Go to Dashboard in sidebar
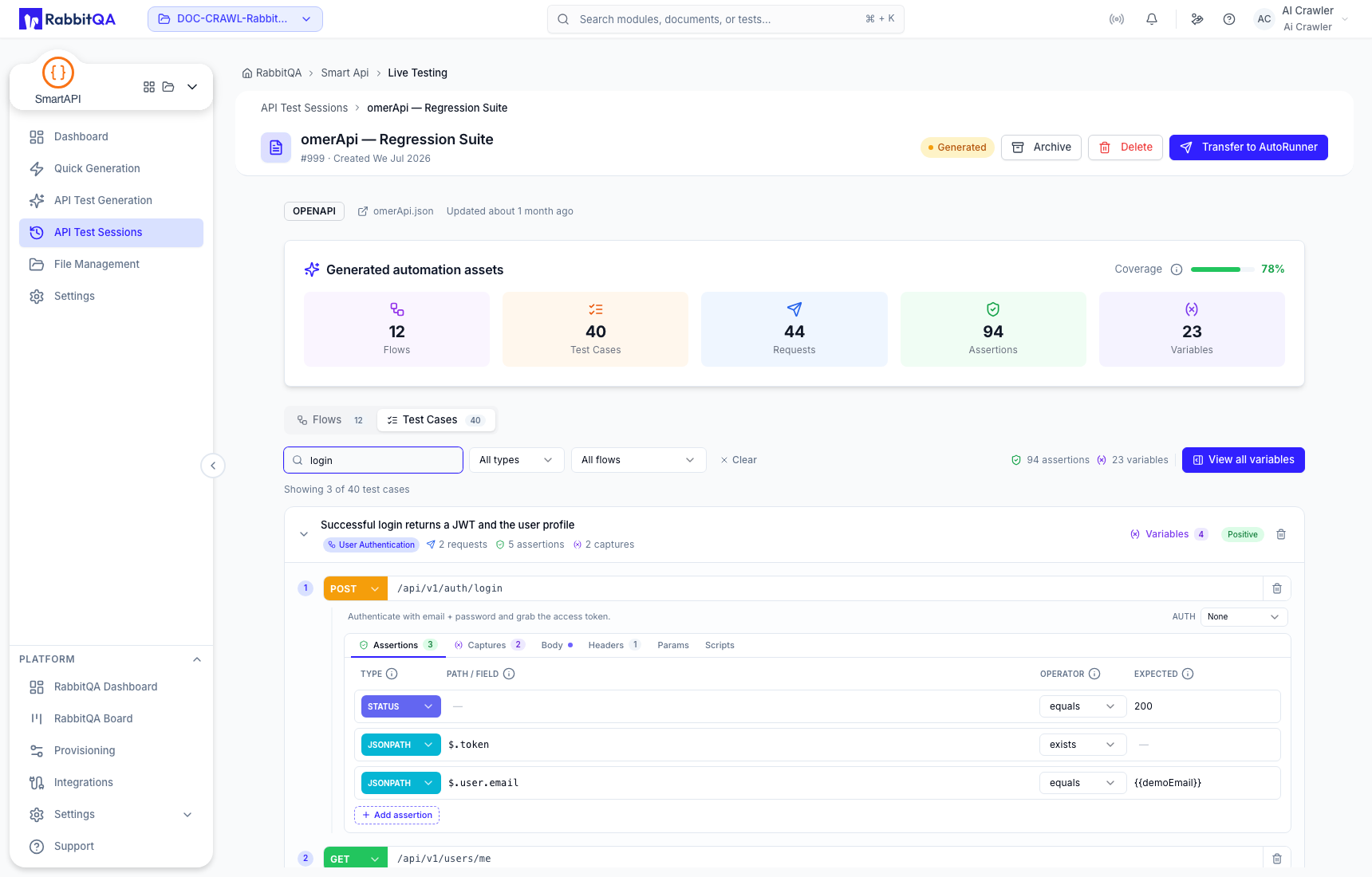Image resolution: width=1372 pixels, height=877 pixels. (111, 137)
